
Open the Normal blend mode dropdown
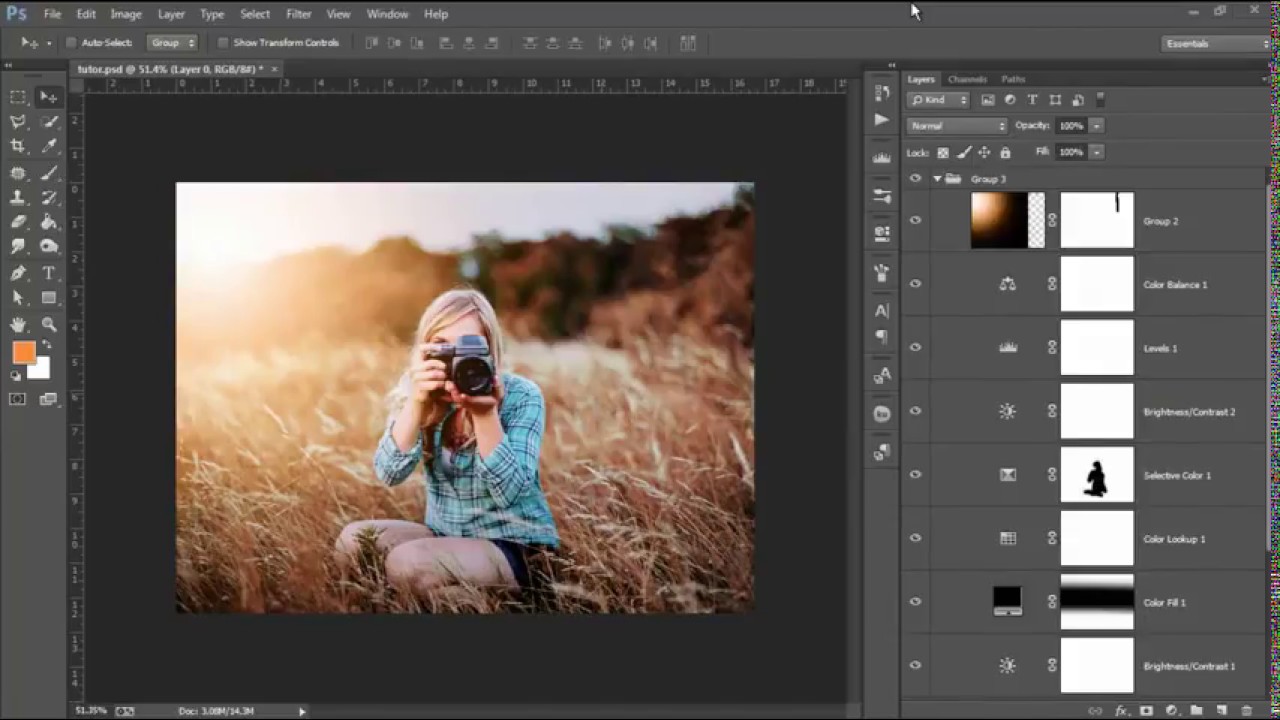click(x=957, y=126)
